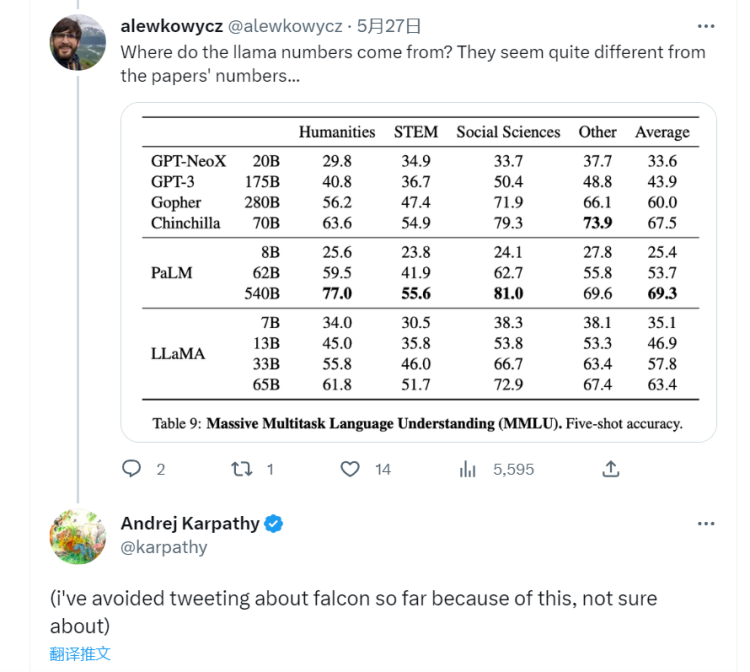
Task: Open the @karpathy handle link
Action: (164, 547)
